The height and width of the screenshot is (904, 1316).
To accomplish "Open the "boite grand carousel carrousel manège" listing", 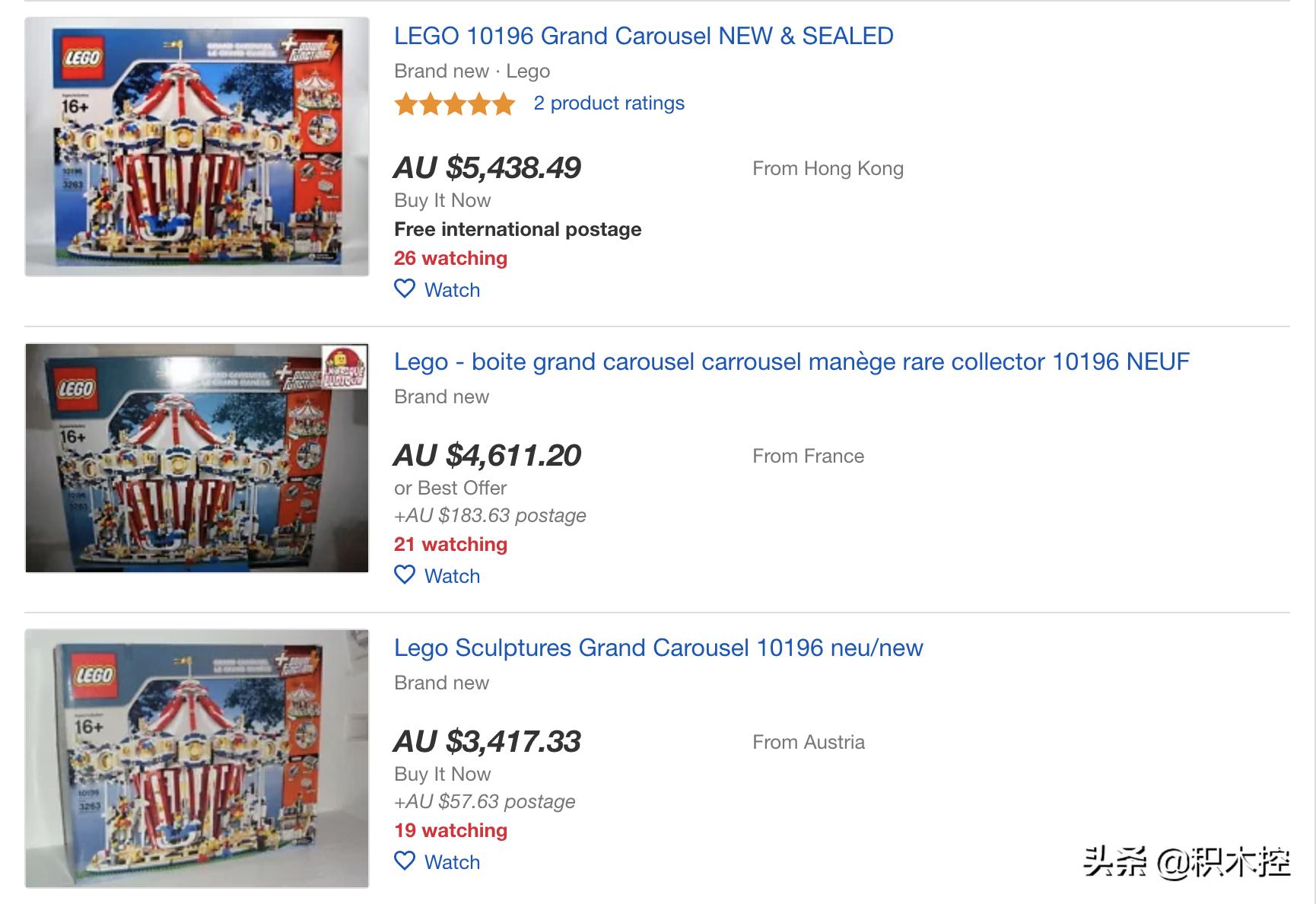I will click(791, 361).
